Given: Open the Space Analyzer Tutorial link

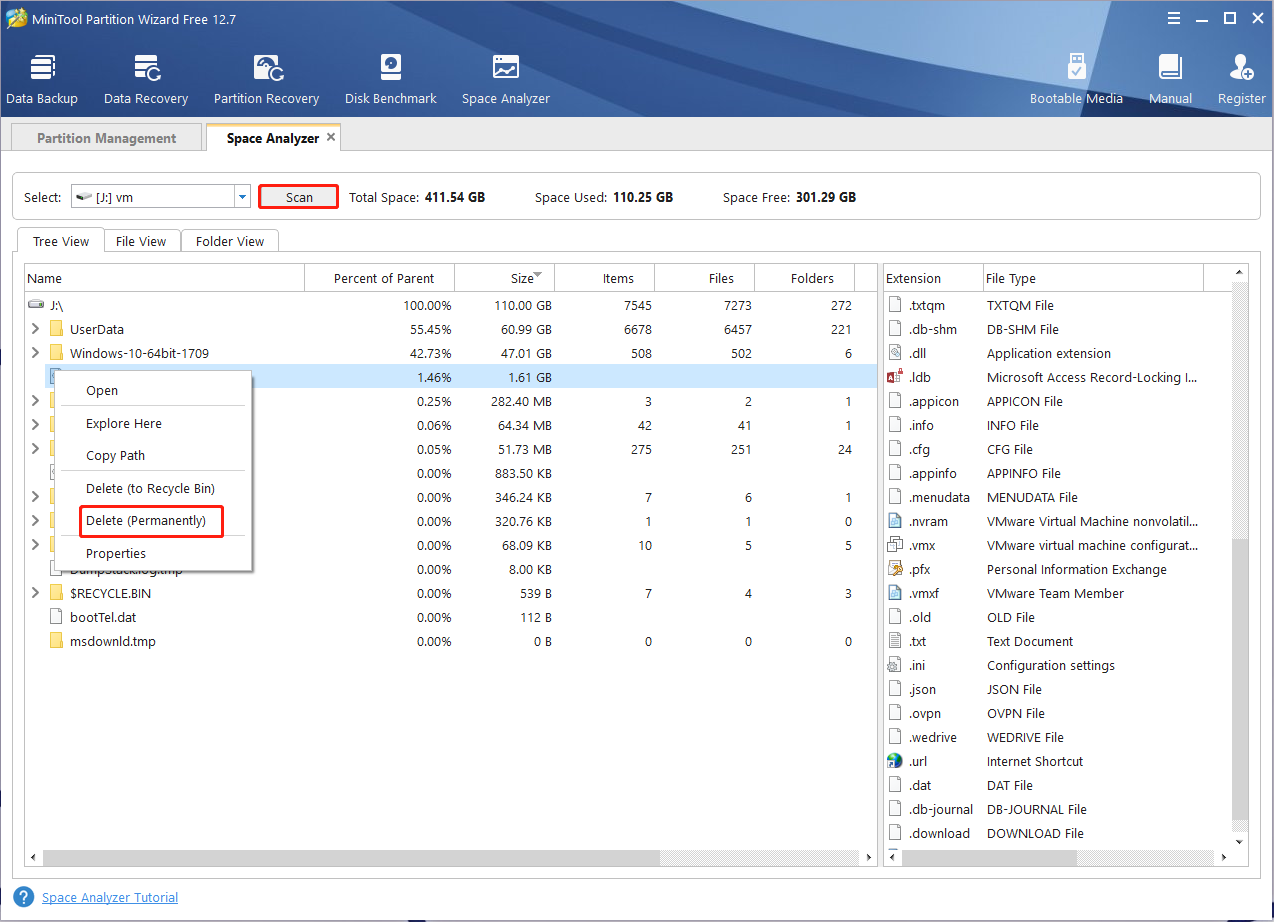Looking at the screenshot, I should [x=110, y=897].
